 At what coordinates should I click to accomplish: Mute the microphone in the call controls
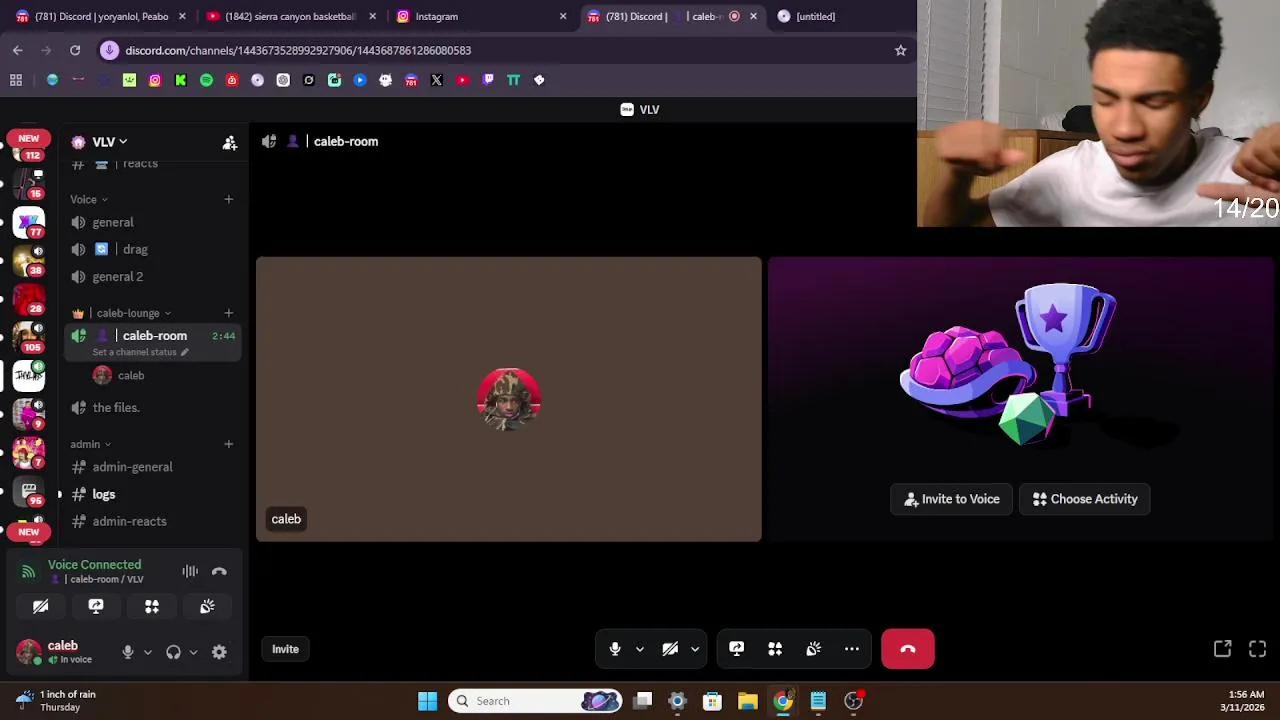pos(615,649)
